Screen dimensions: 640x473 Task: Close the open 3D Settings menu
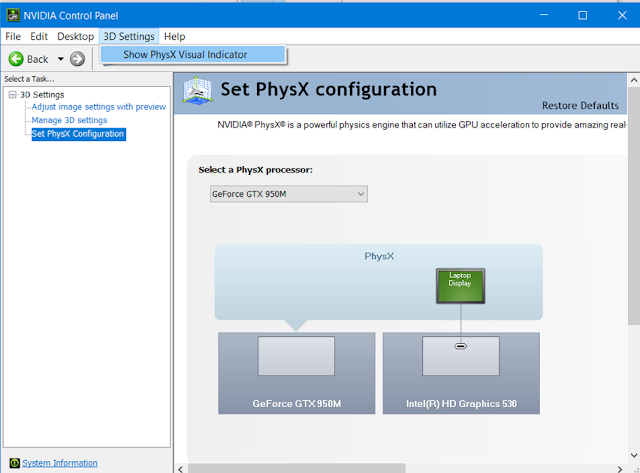[x=129, y=36]
